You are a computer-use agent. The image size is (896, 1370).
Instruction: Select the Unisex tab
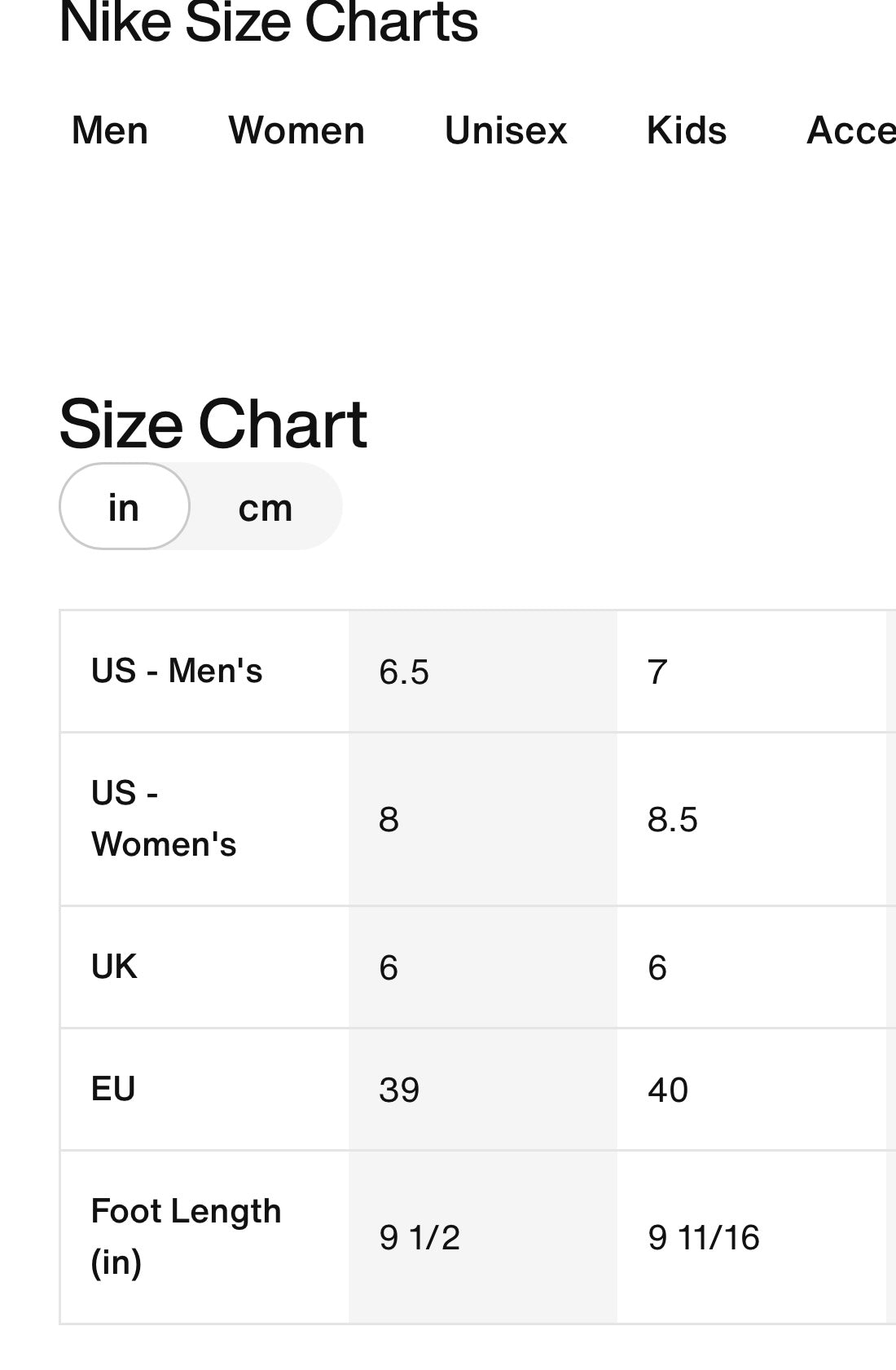click(506, 130)
